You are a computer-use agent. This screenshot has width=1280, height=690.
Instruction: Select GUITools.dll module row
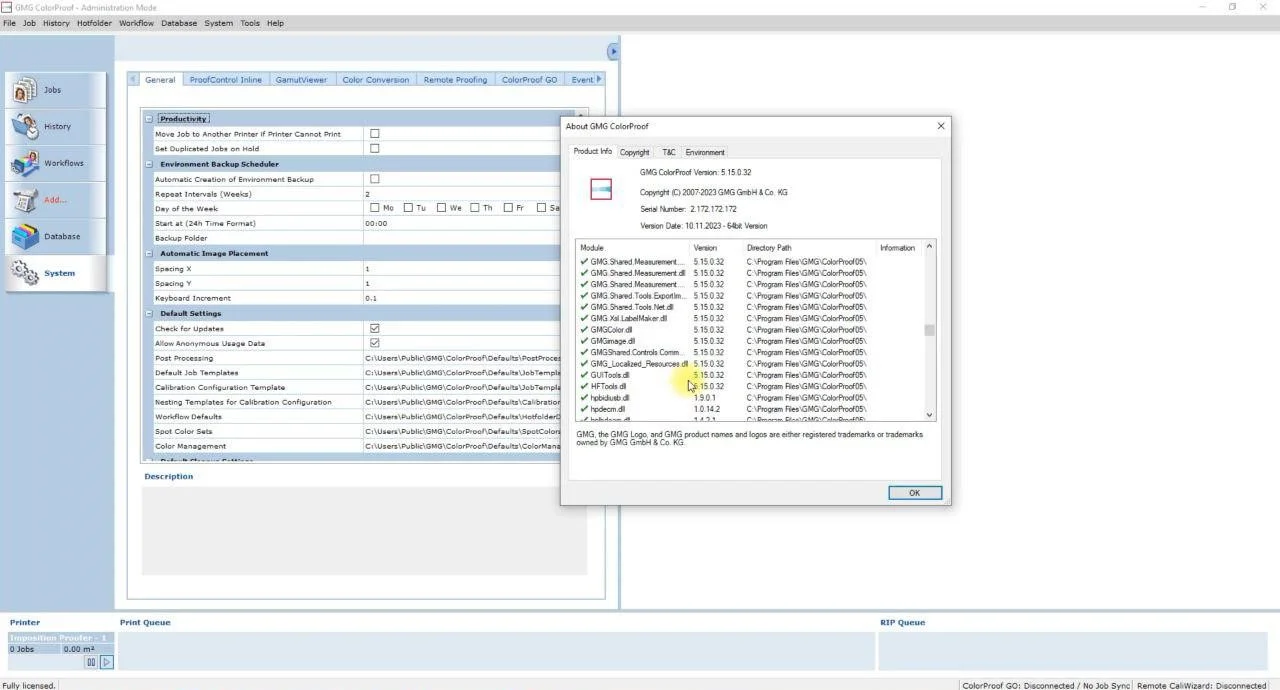click(x=750, y=375)
